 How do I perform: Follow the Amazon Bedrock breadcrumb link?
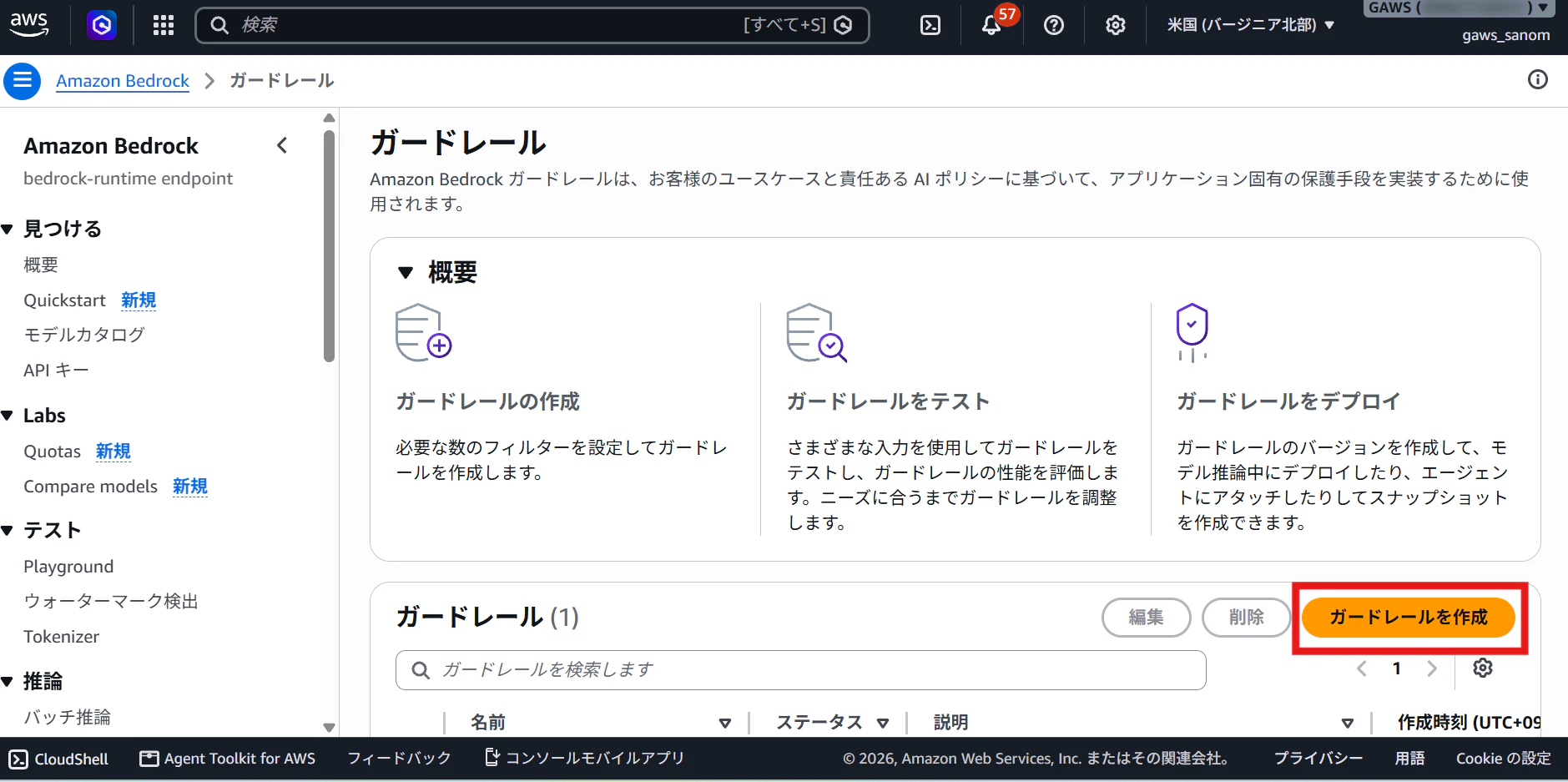pyautogui.click(x=123, y=81)
